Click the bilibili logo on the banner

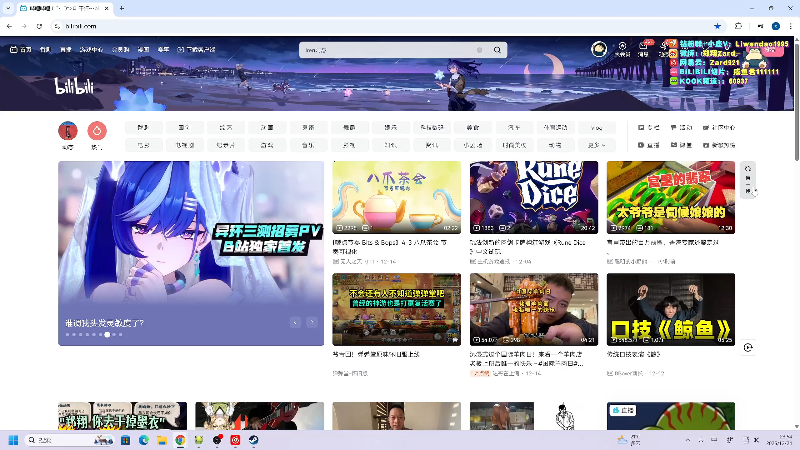[x=74, y=86]
